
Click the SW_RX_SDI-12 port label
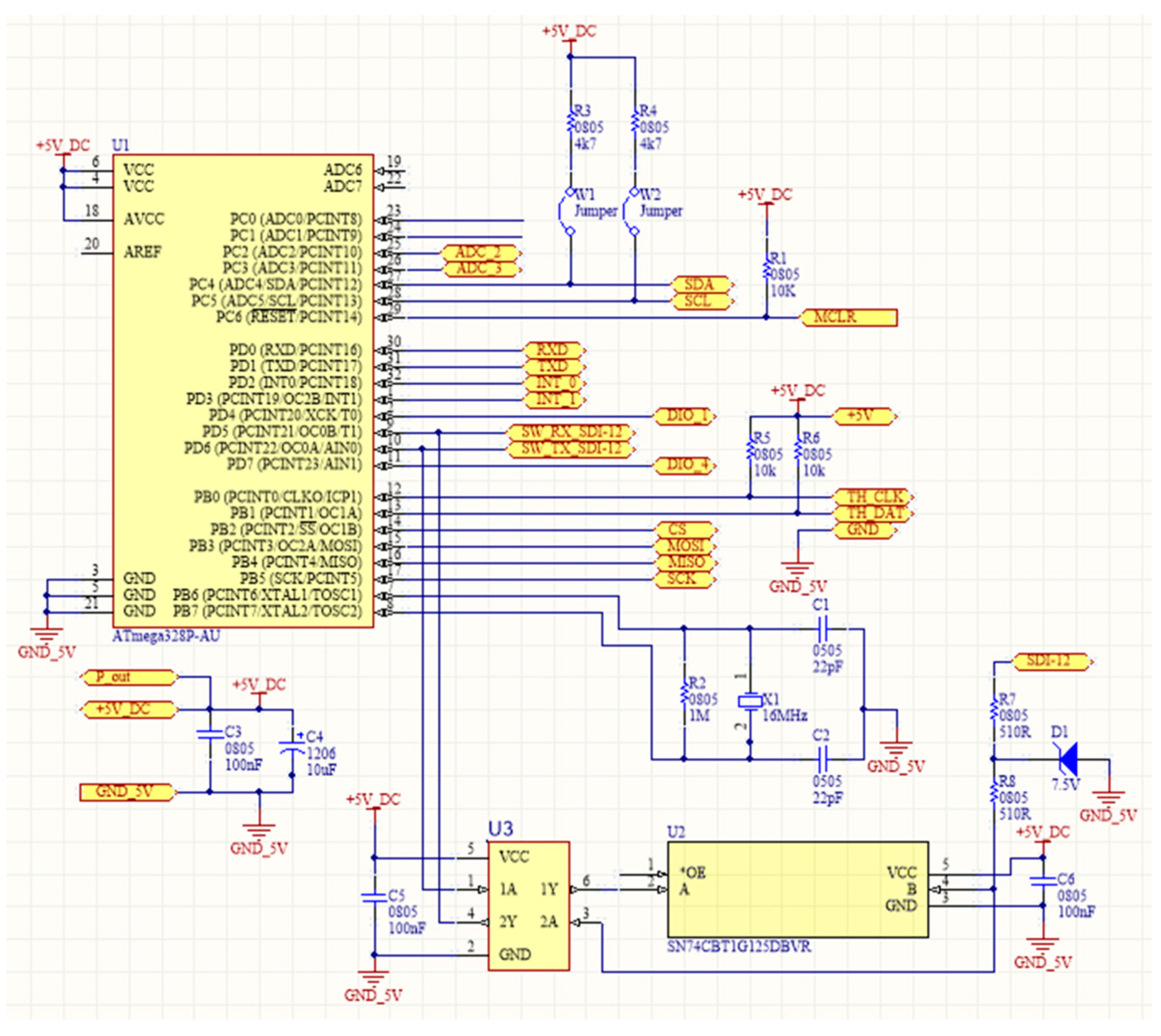point(571,432)
